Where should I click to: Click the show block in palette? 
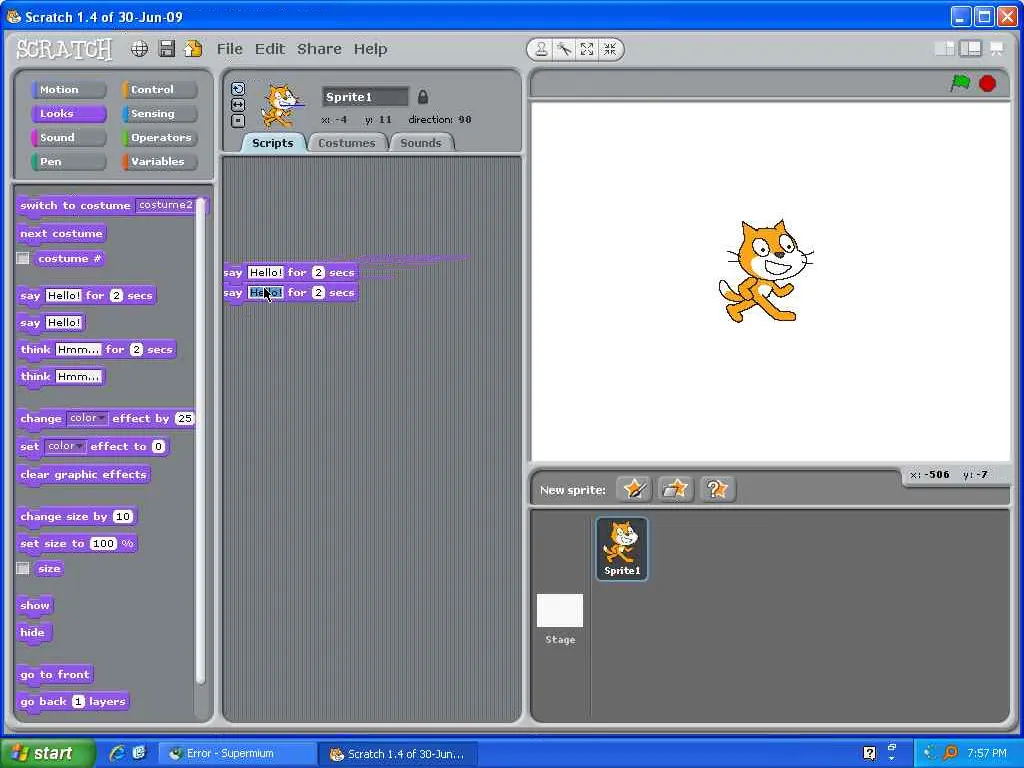pyautogui.click(x=35, y=605)
